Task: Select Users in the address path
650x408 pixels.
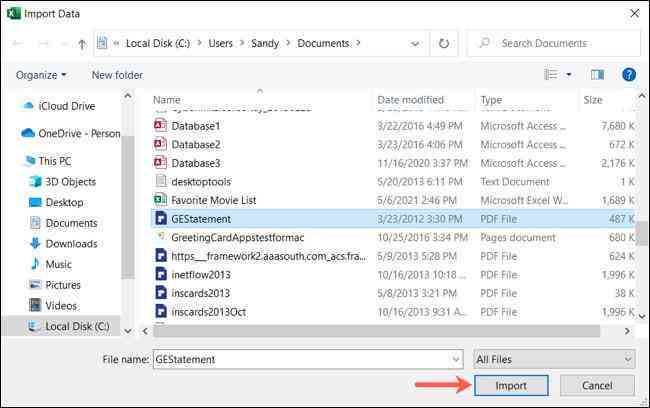Action: (x=221, y=43)
